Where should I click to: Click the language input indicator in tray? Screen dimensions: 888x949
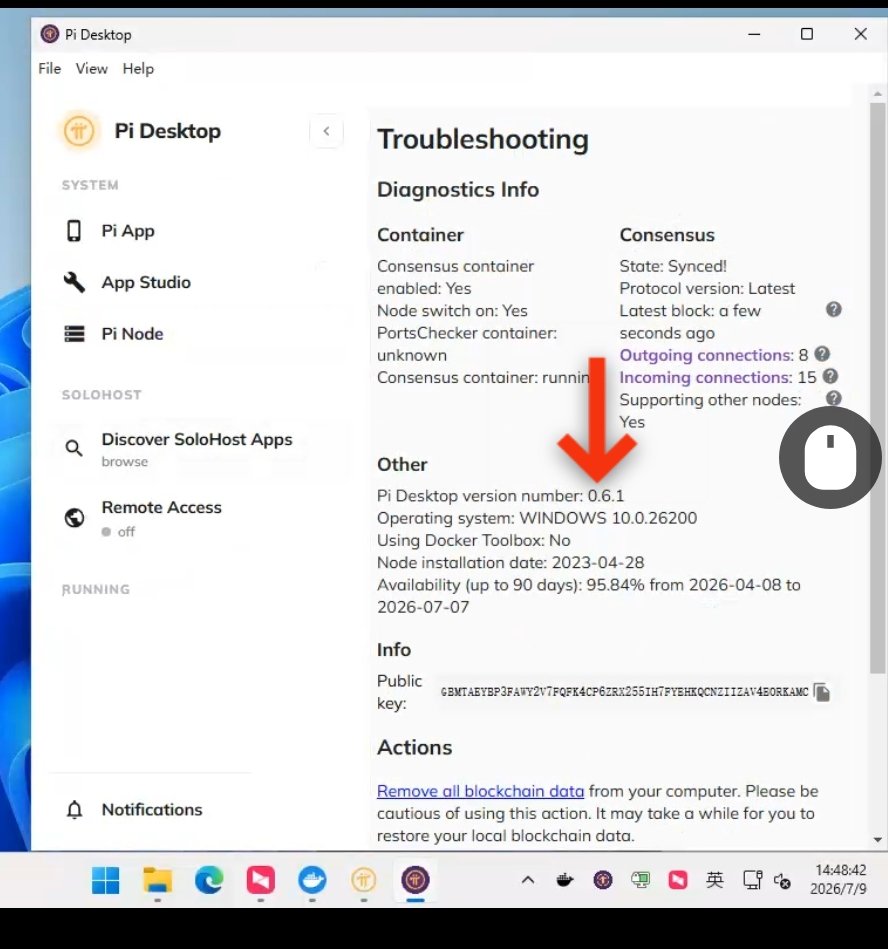(x=715, y=879)
